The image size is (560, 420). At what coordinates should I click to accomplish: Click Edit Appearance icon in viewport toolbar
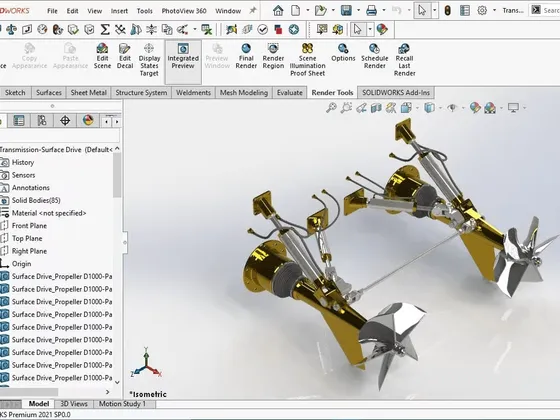point(475,108)
